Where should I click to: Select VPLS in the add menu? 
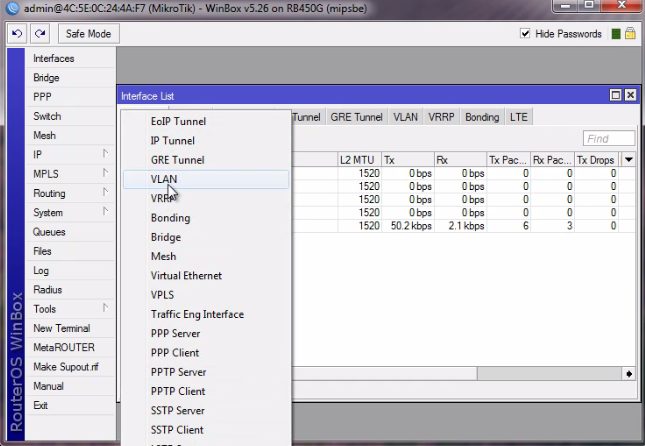click(x=206, y=295)
